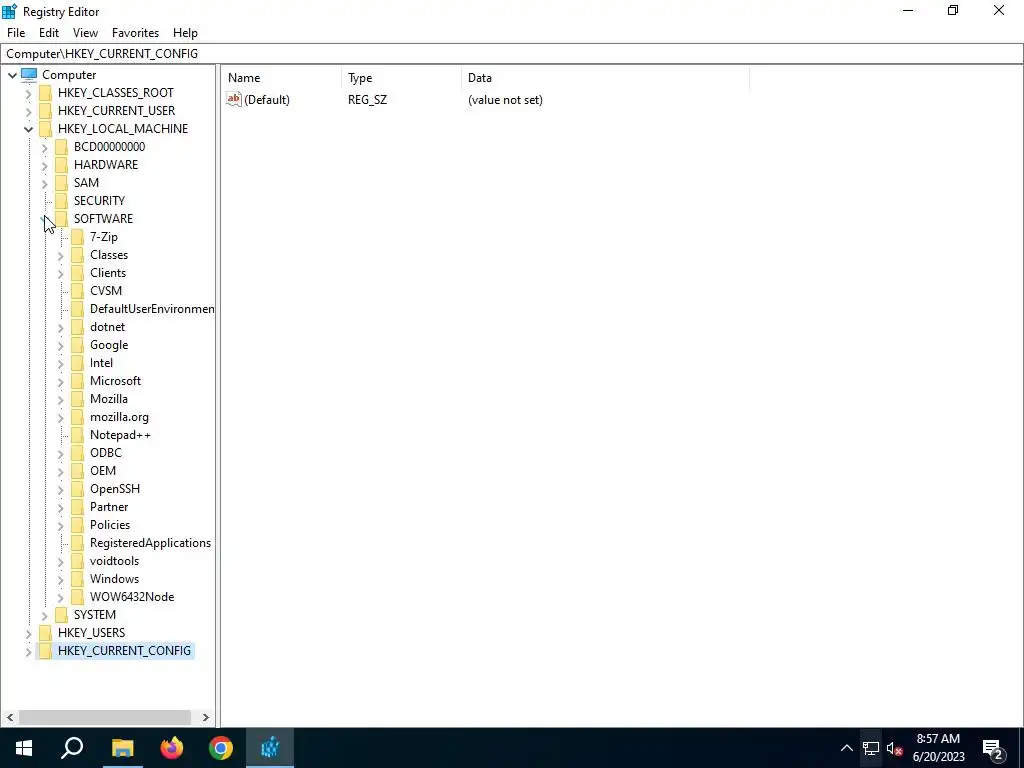Click the registry address bar
The image size is (1024, 768).
(x=512, y=54)
